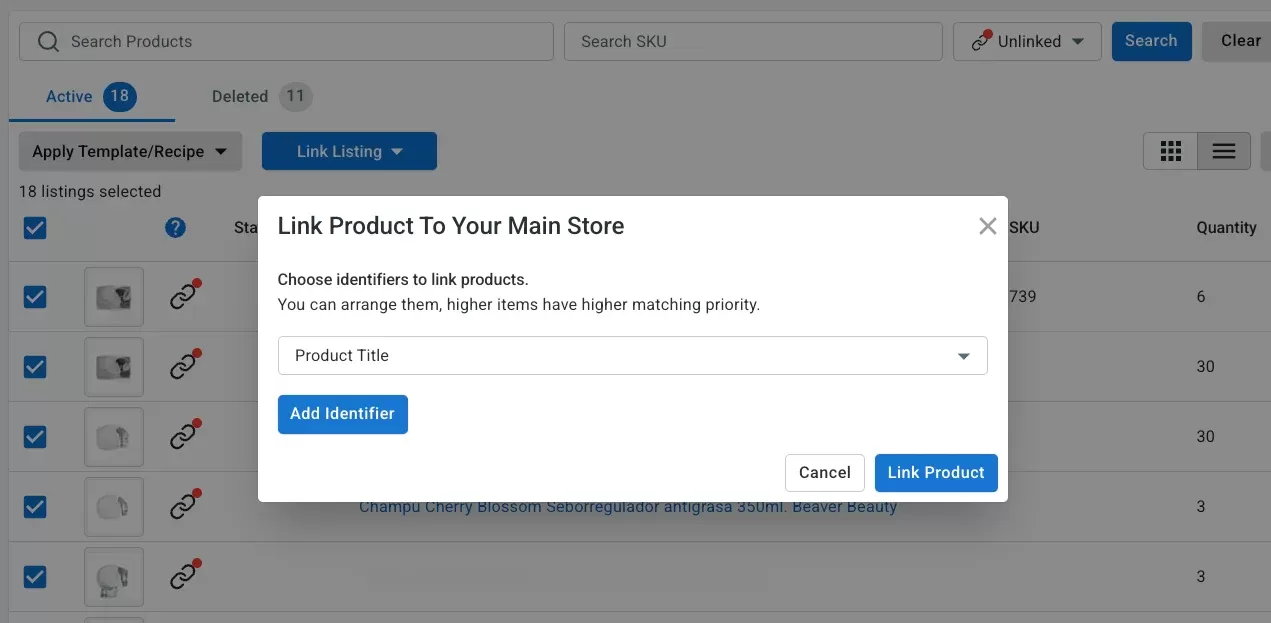
Task: Uncheck the bottom product row checkbox
Action: tap(35, 577)
